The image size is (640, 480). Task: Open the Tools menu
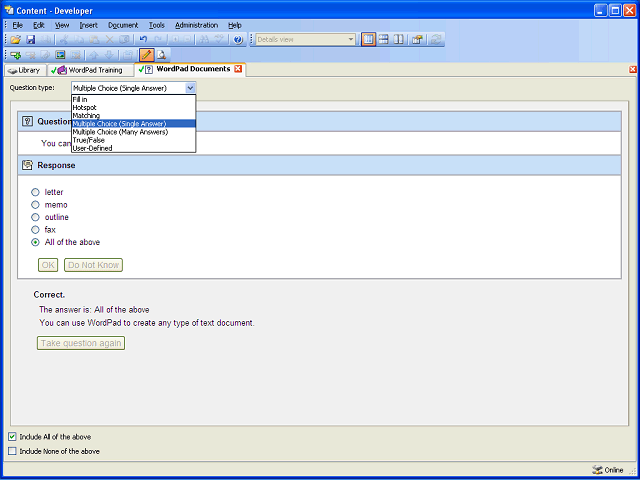tap(156, 25)
